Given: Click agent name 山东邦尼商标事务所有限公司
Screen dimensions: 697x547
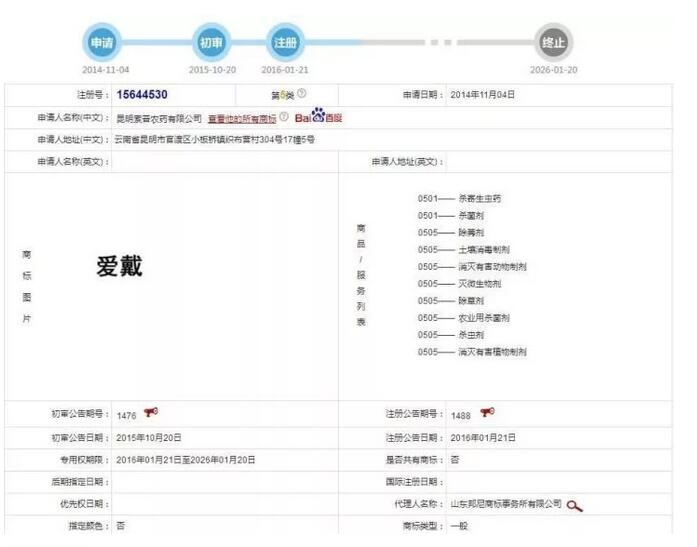Looking at the screenshot, I should [506, 504].
